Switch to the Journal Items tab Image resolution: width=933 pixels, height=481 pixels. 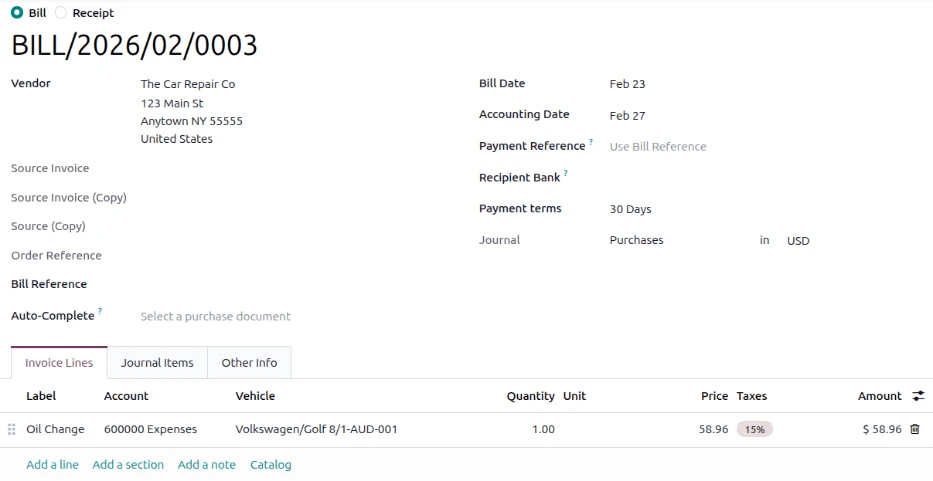[x=157, y=363]
